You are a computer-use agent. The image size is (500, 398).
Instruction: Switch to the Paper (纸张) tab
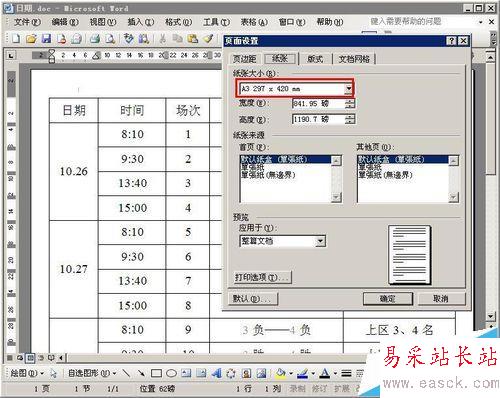coord(280,59)
